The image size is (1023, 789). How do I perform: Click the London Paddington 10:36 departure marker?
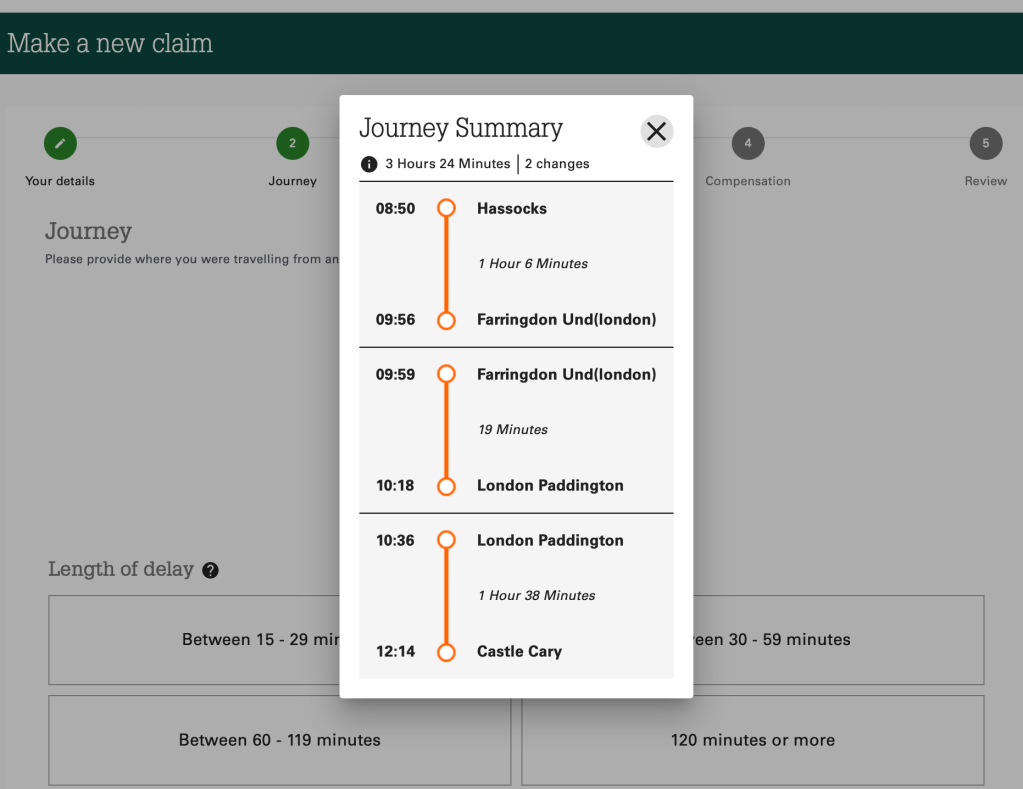pos(447,541)
